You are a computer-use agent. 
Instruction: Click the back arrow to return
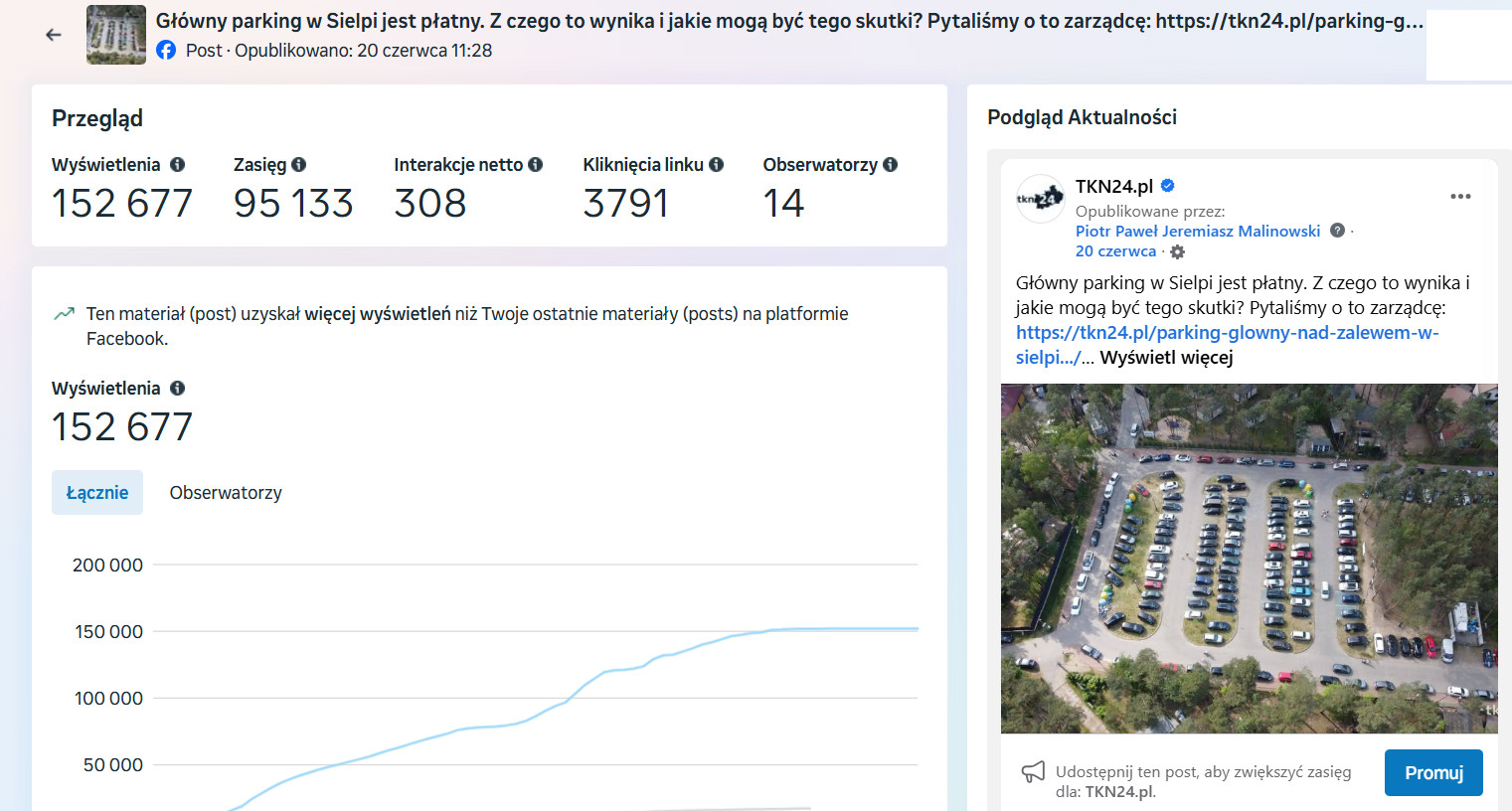(52, 33)
